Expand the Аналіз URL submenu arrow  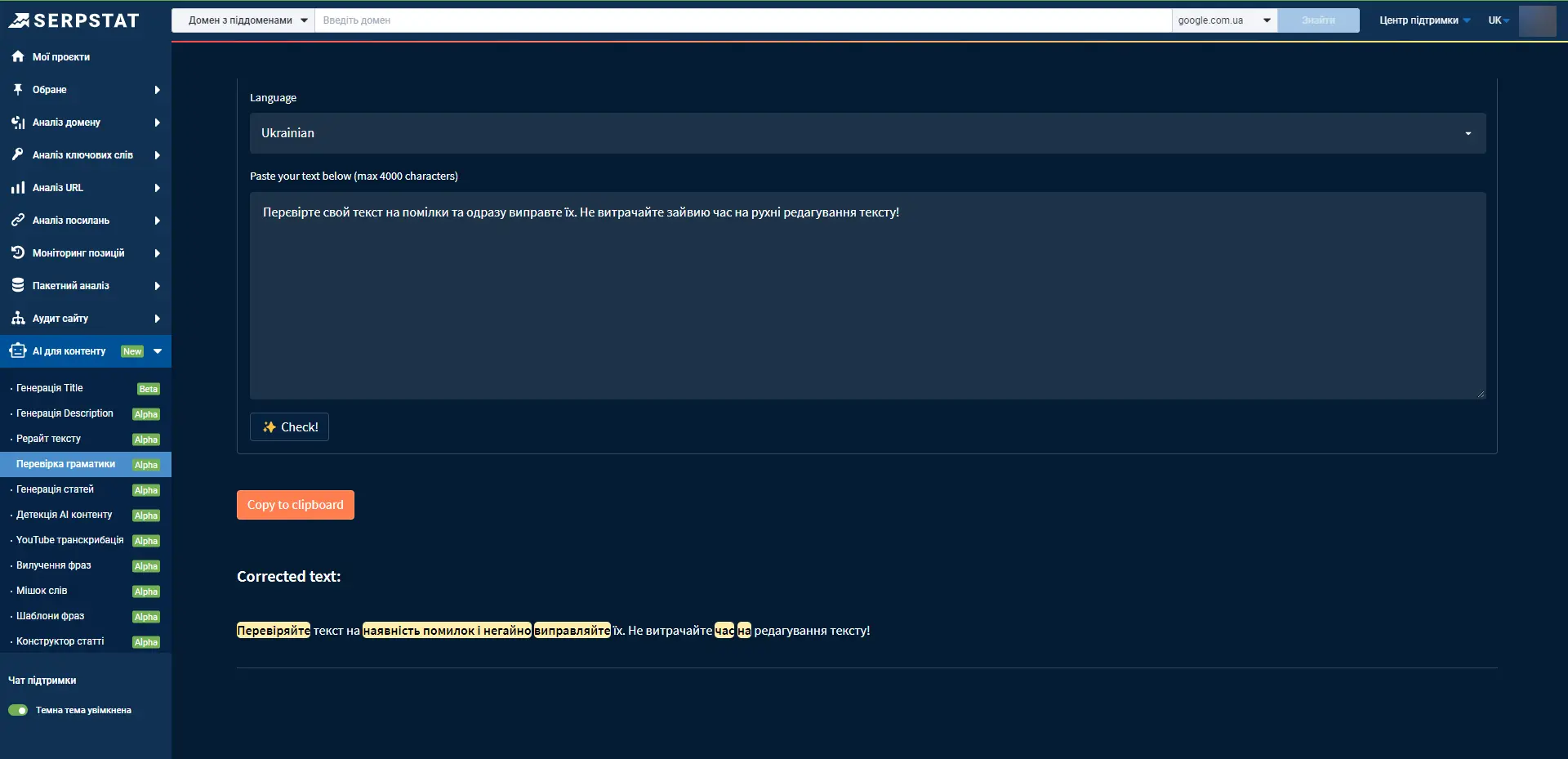(158, 188)
